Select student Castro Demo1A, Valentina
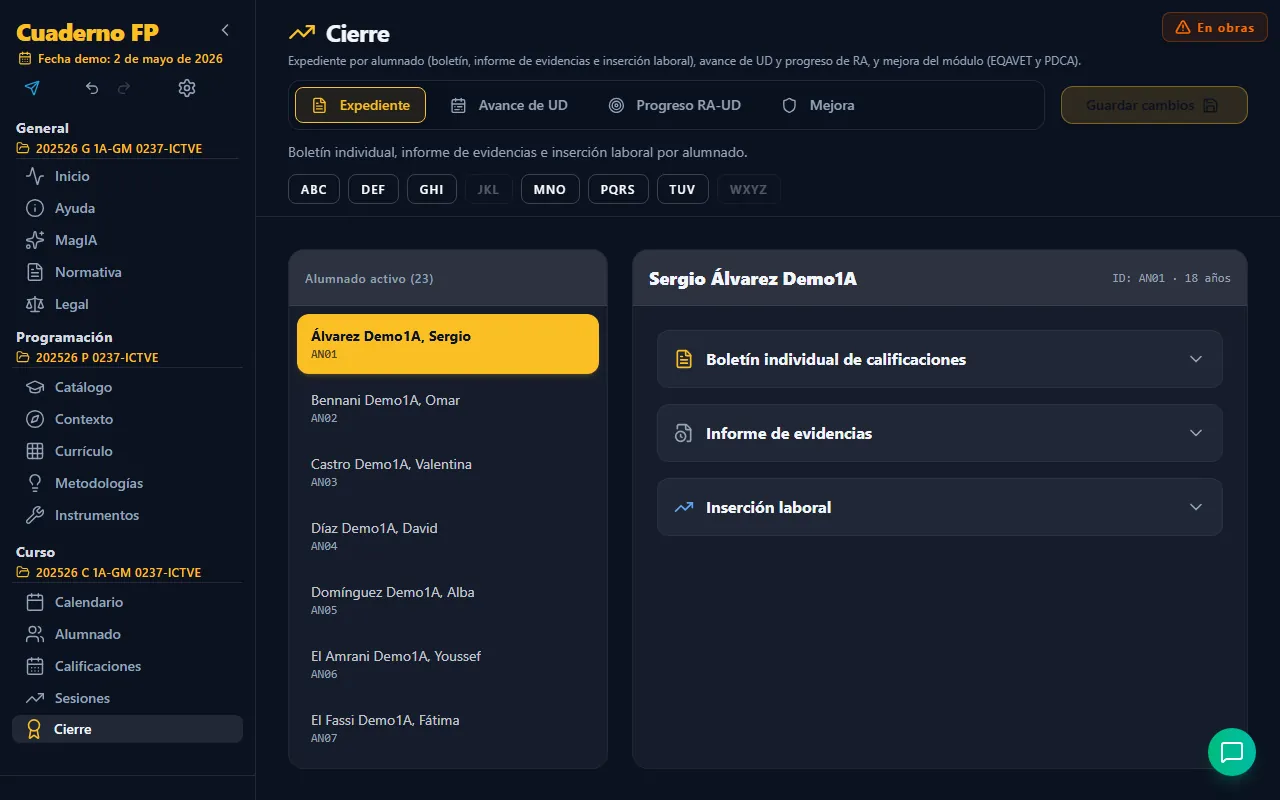The image size is (1280, 800). (448, 472)
